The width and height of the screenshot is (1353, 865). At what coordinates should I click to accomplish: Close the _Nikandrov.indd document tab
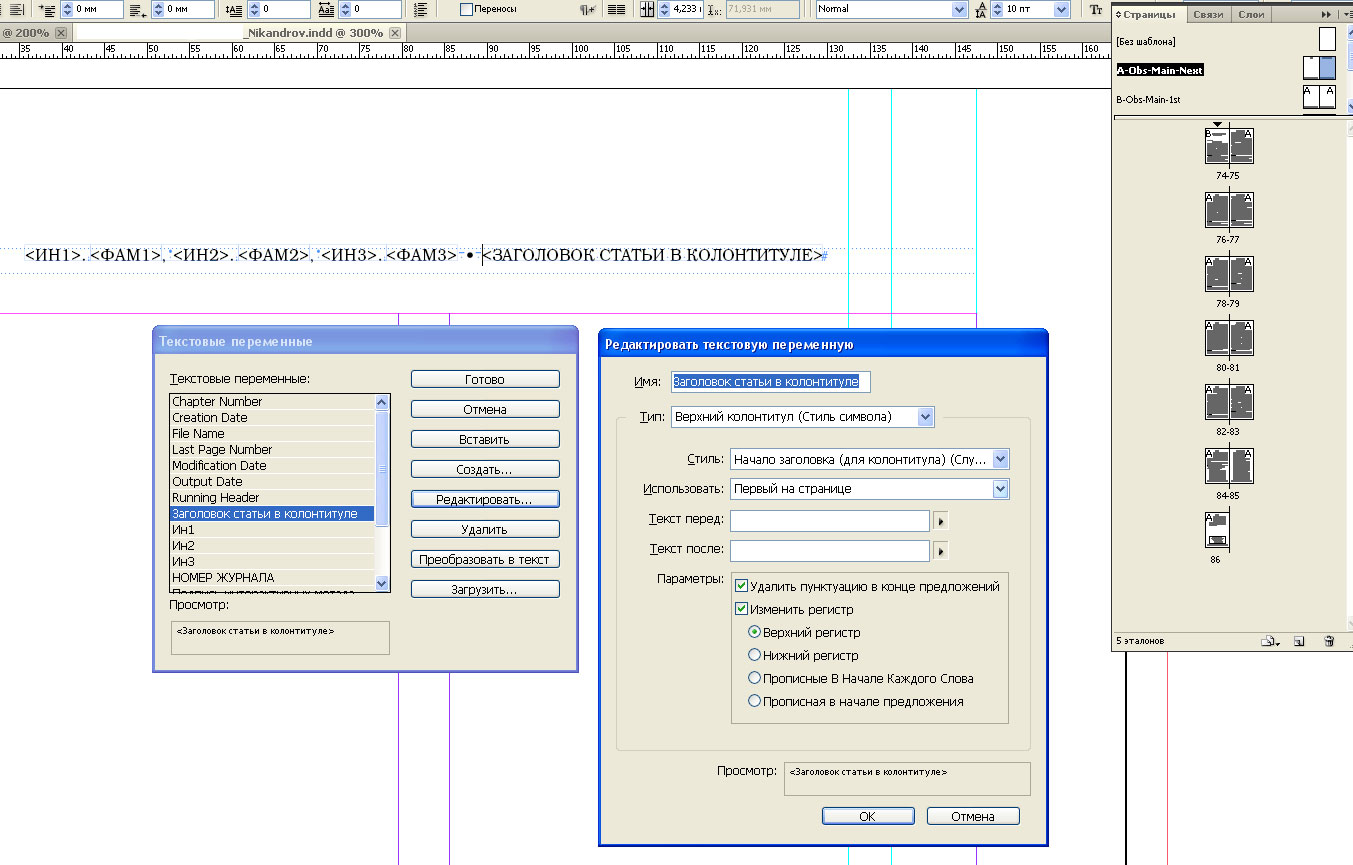394,33
